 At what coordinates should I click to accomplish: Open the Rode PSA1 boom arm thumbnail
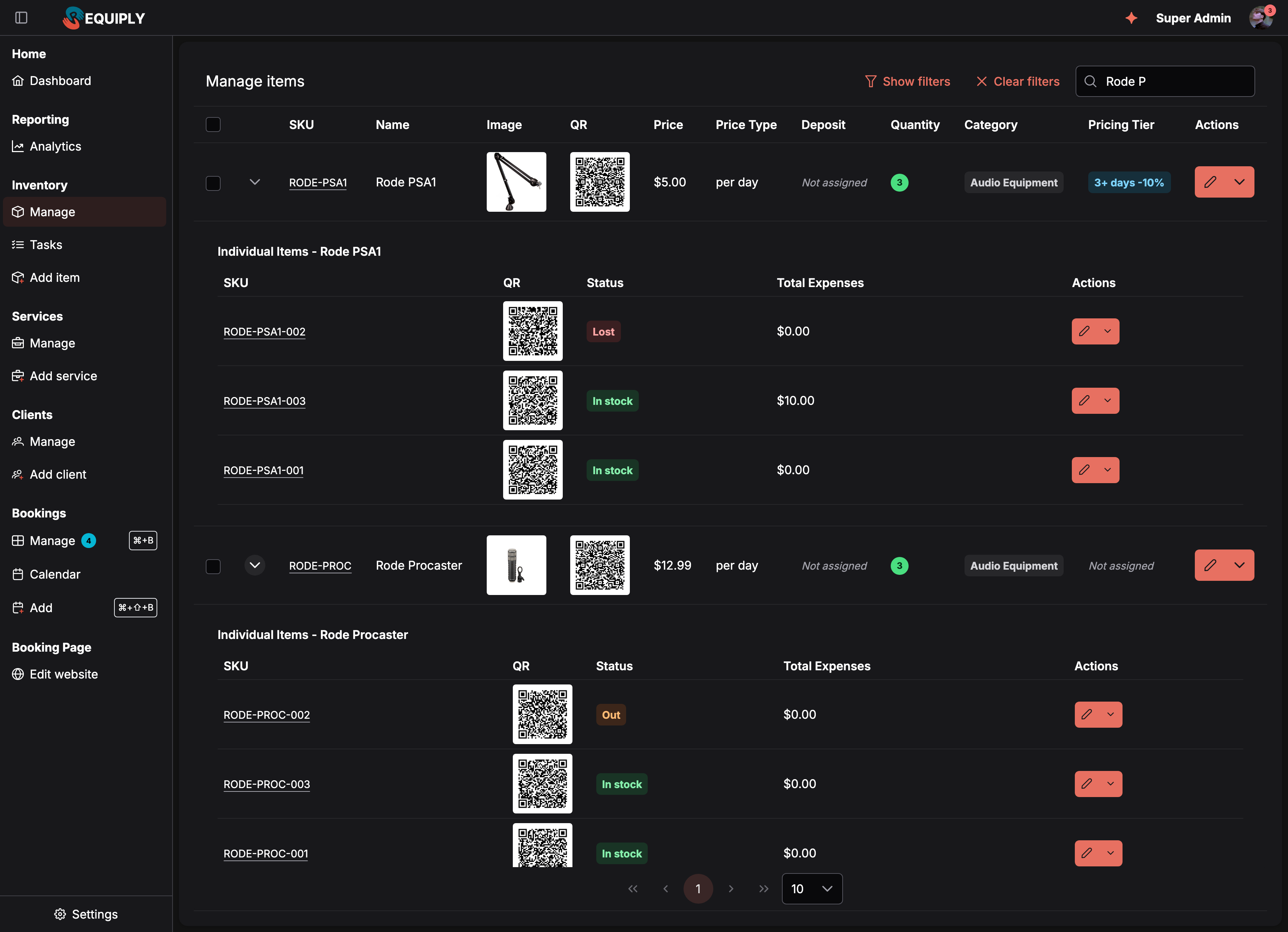click(x=516, y=182)
